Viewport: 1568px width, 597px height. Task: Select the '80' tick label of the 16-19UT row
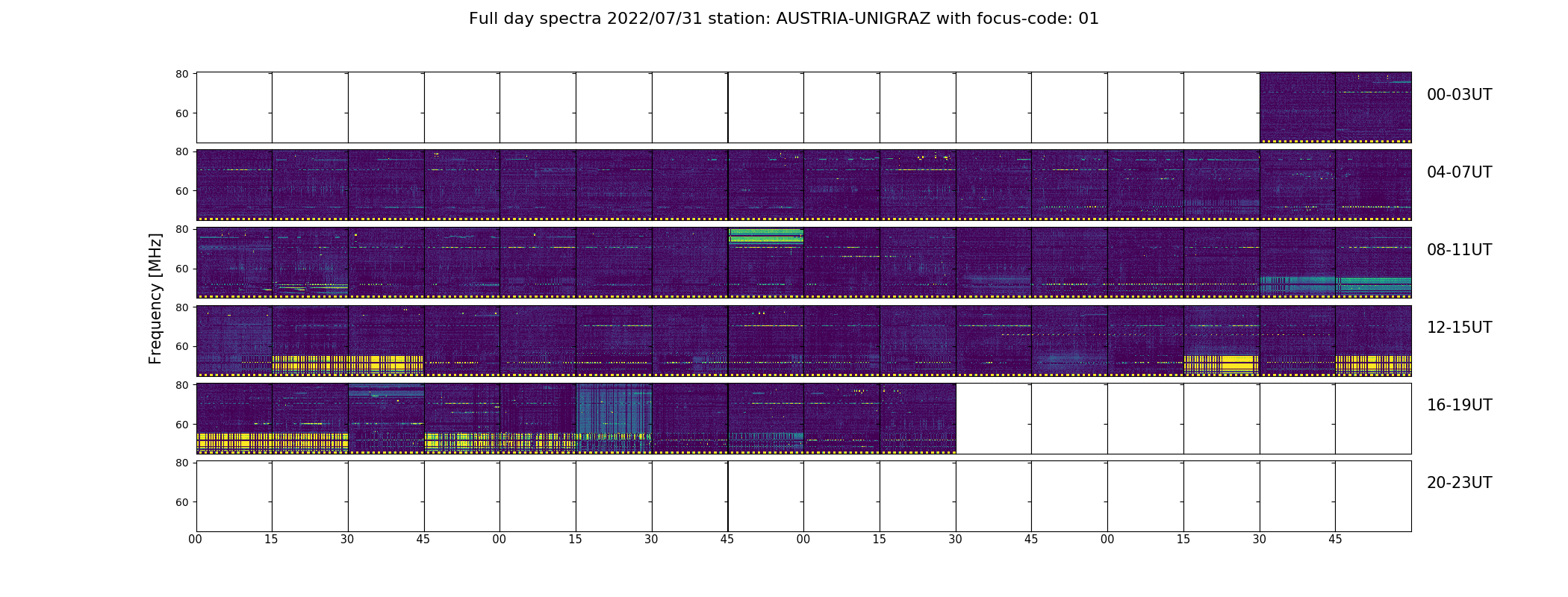point(181,385)
